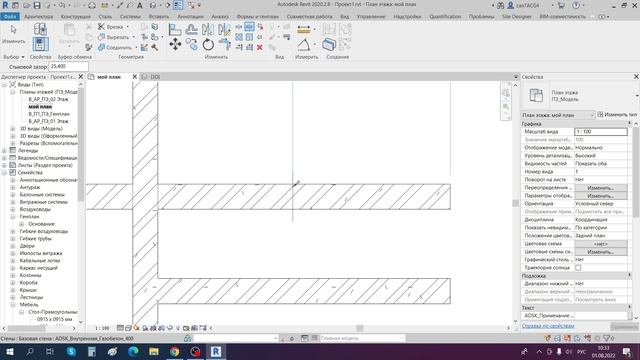Click the Text 'A' icon in quick access toolbar
This screenshot has width=640, height=360.
[140, 5]
